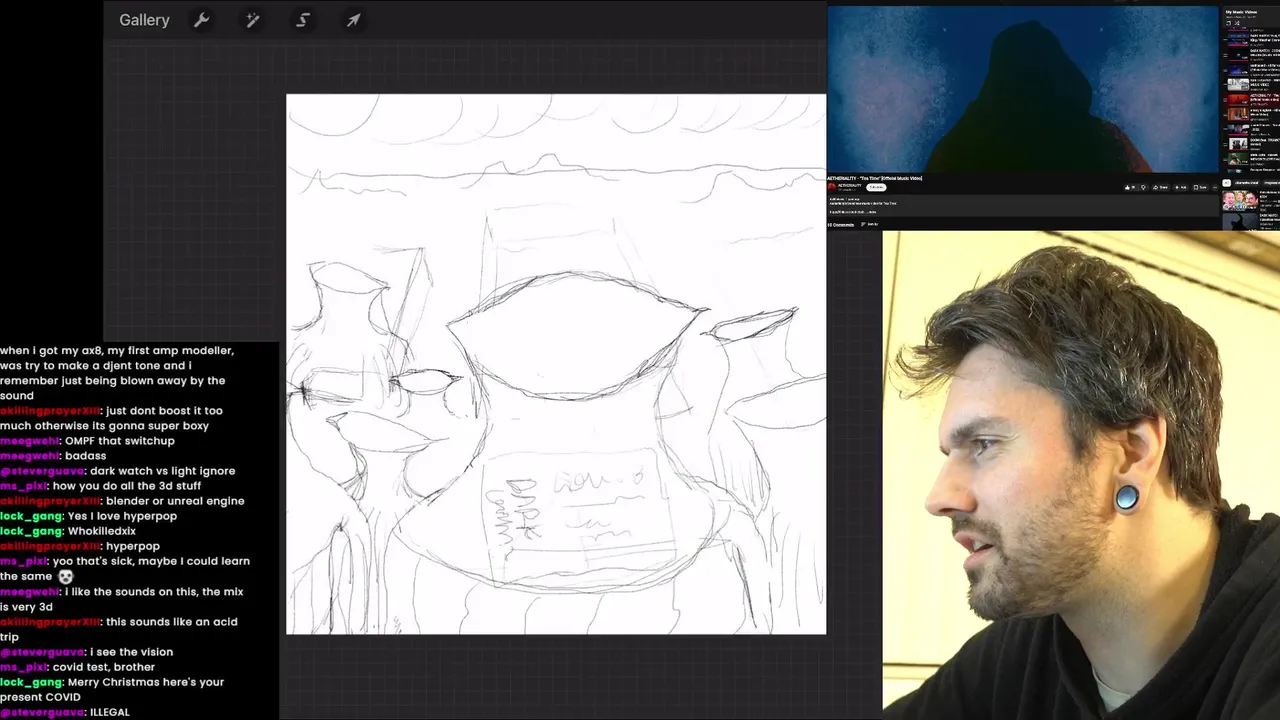Expand the video description with ...more
This screenshot has width=1280, height=720.
(x=871, y=212)
